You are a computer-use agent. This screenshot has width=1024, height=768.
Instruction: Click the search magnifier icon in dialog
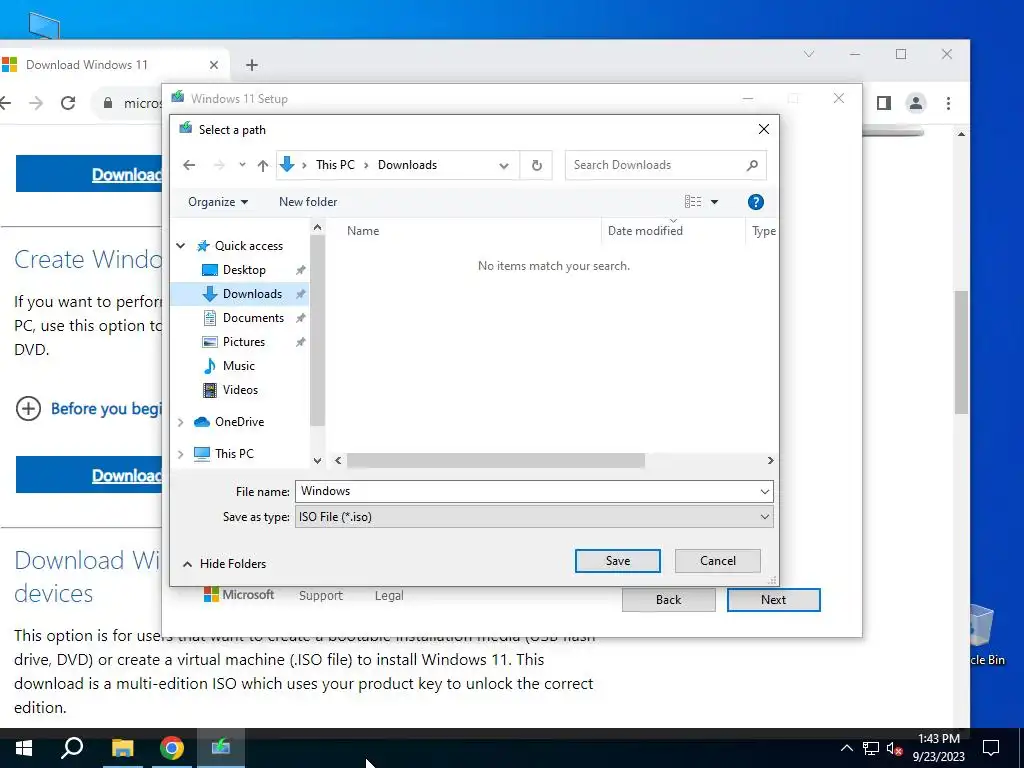click(752, 165)
